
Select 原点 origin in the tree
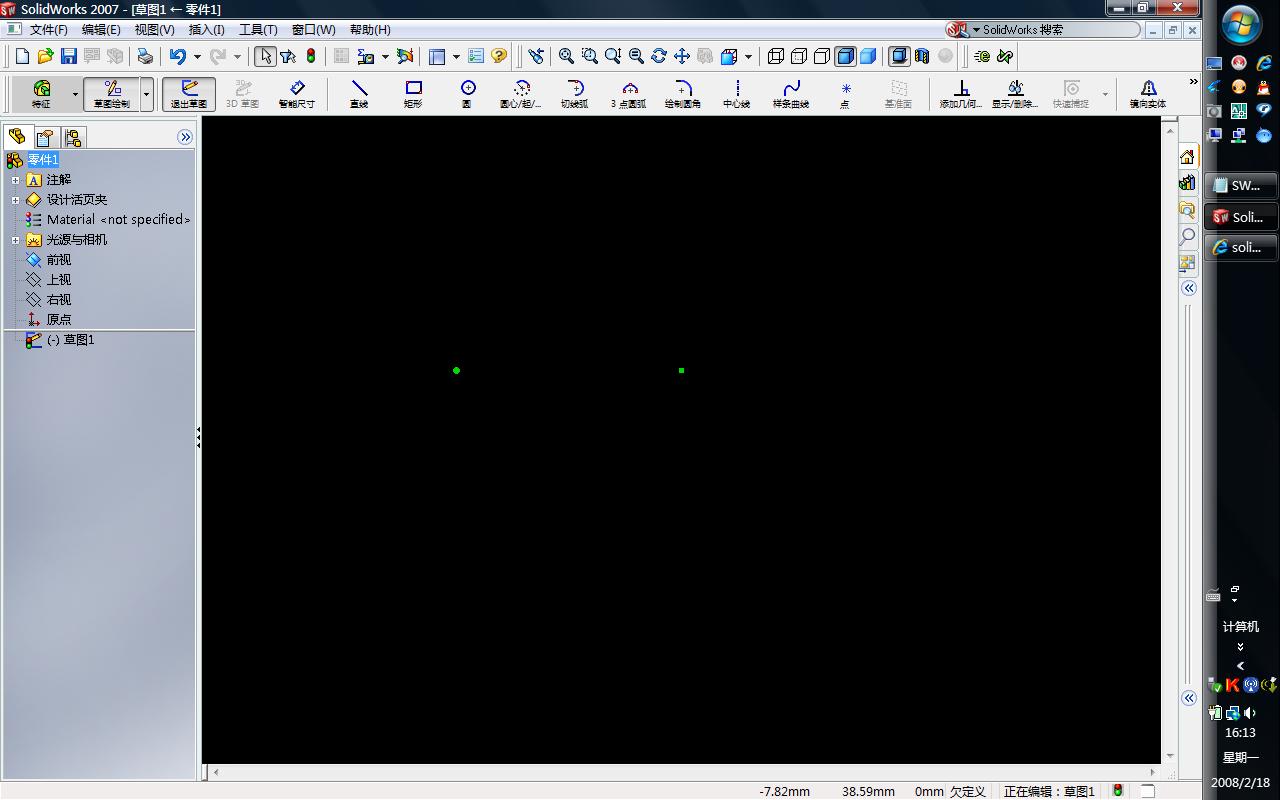tap(59, 320)
